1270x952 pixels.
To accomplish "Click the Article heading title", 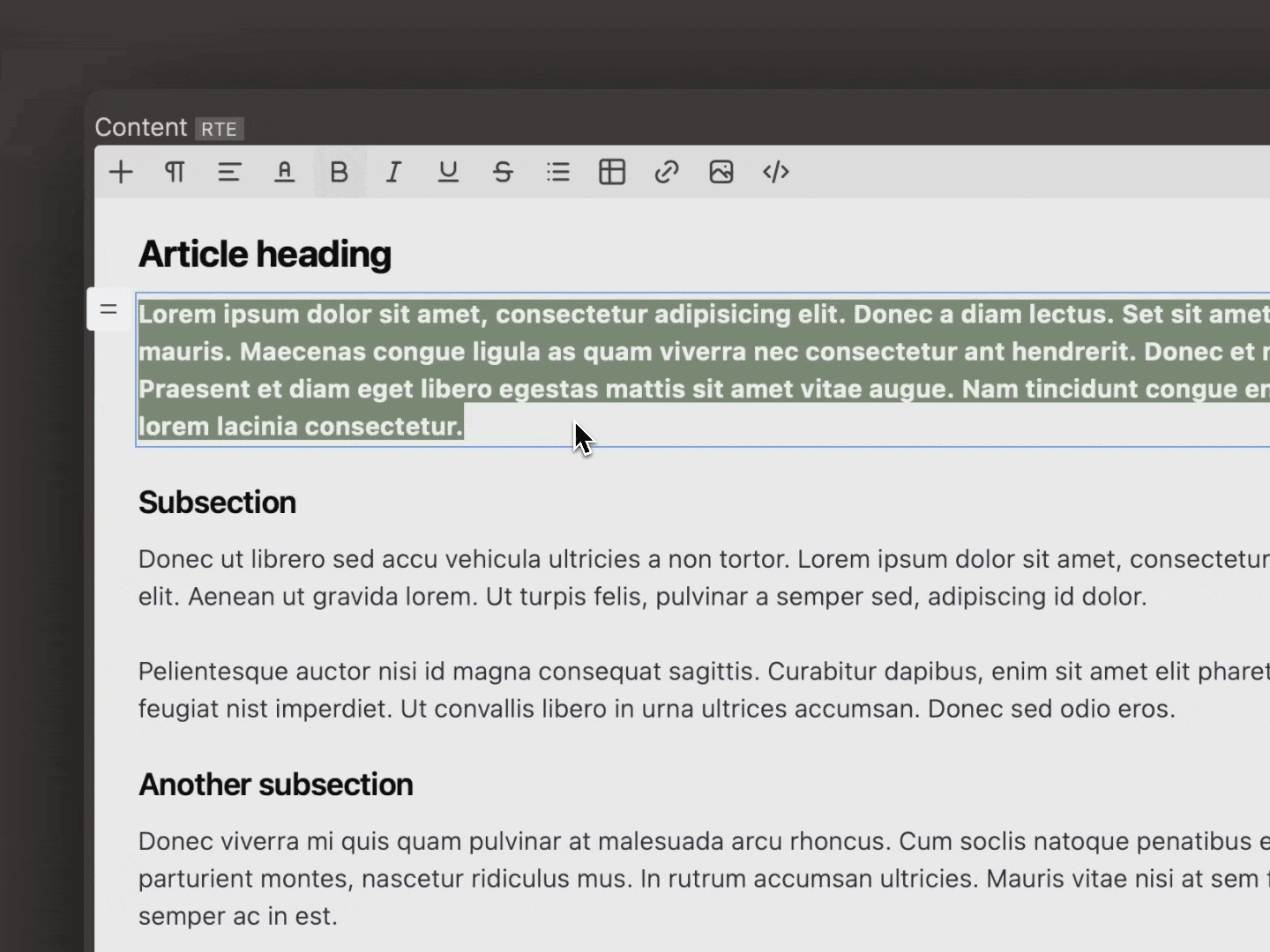I will pos(264,254).
